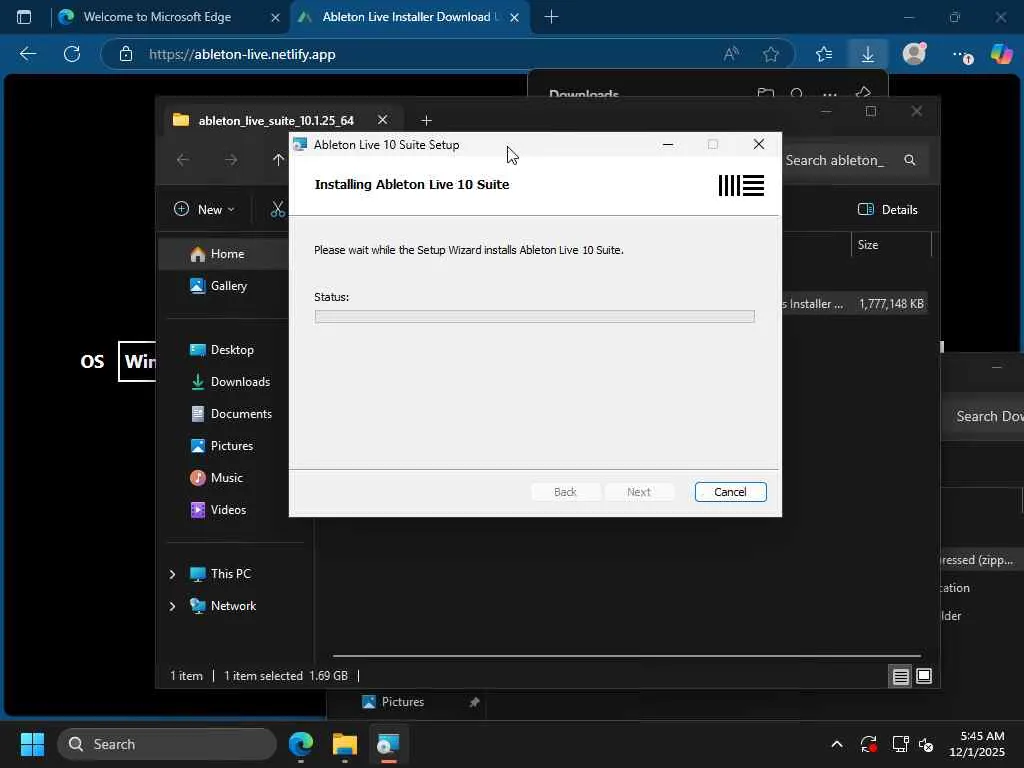The width and height of the screenshot is (1024, 768).
Task: Select Network in navigation pane
Action: click(233, 605)
